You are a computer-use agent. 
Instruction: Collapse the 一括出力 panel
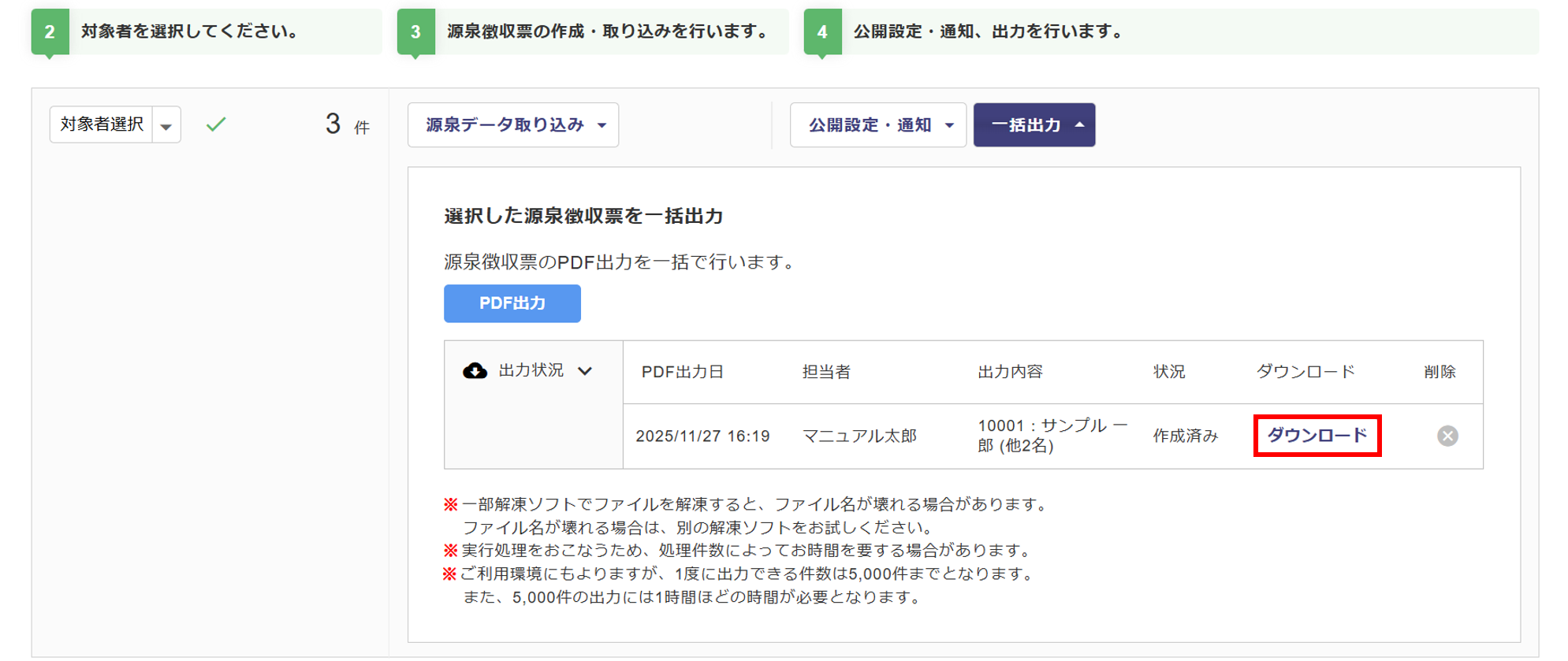click(x=1034, y=125)
